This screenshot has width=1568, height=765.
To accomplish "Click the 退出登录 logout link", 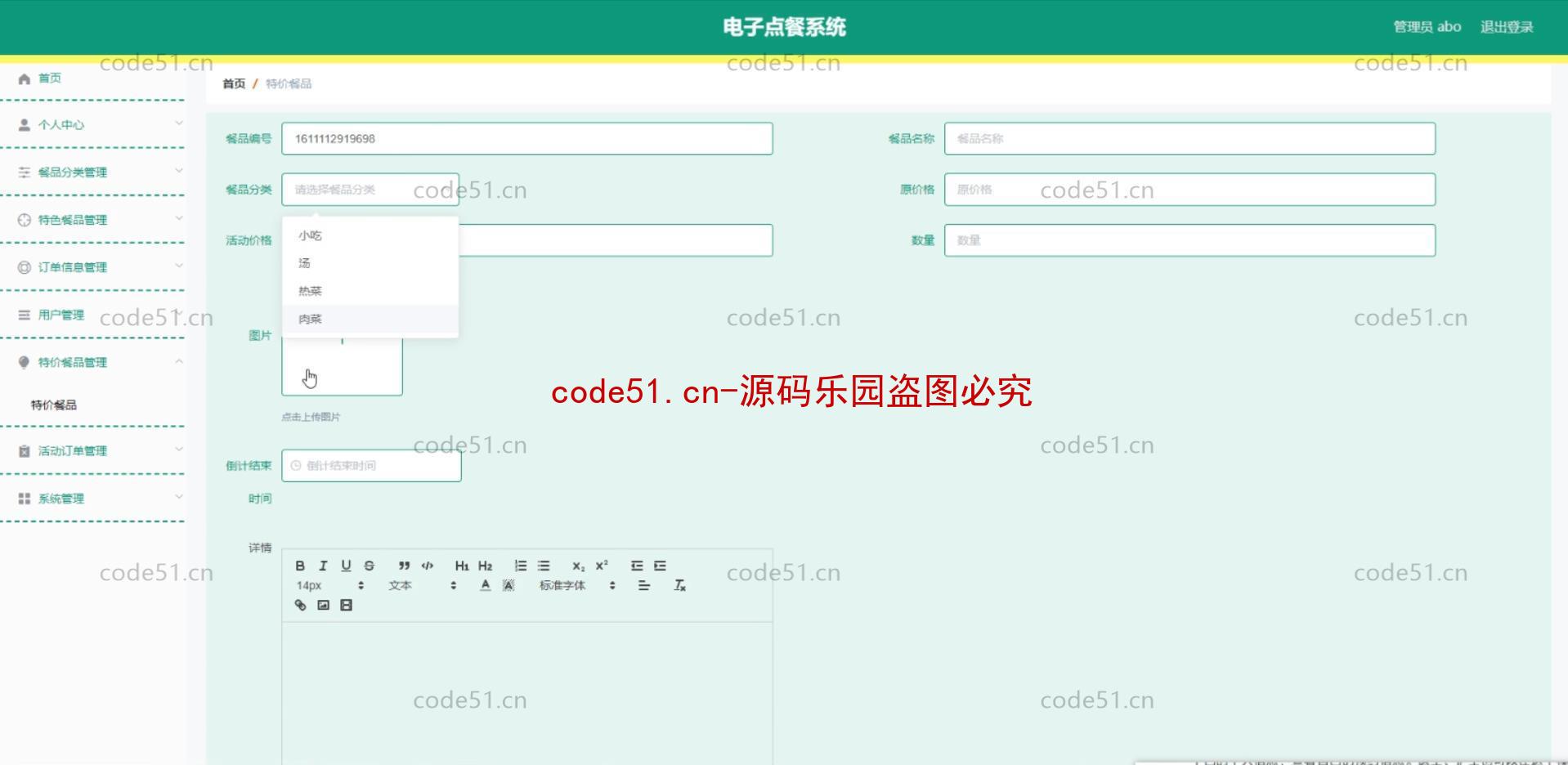I will click(1507, 27).
